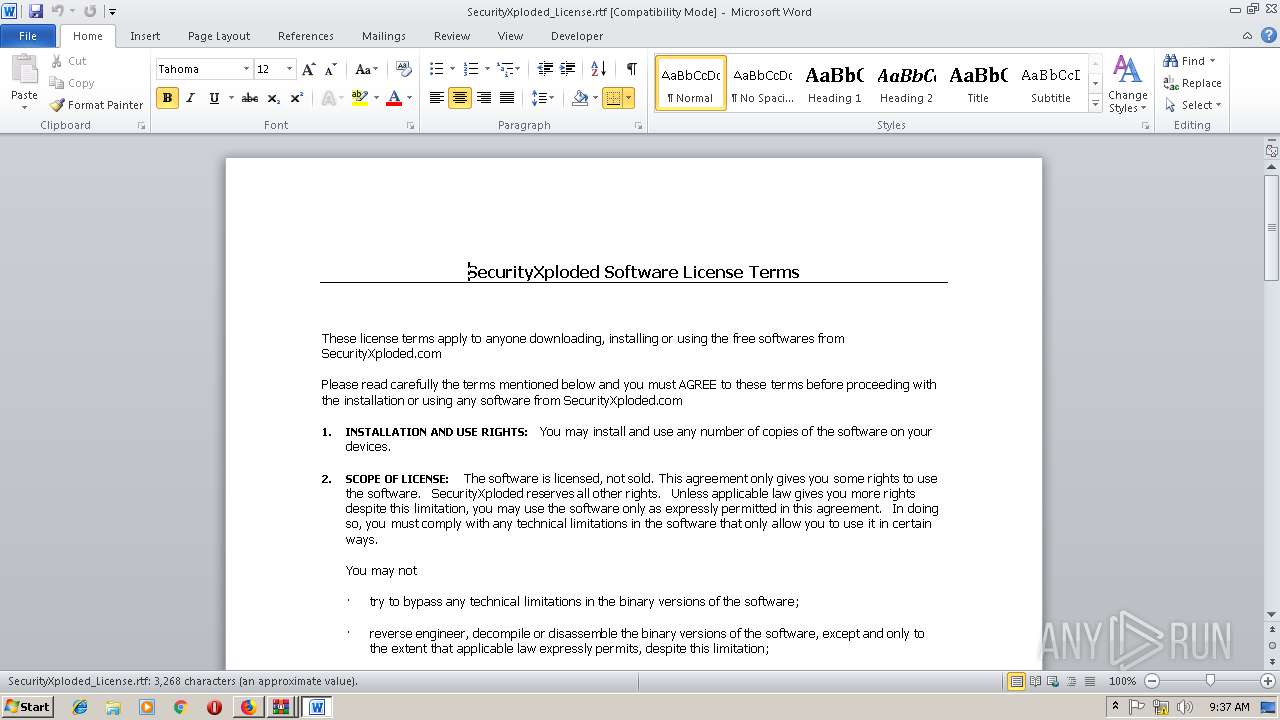Switch to Full Screen Reading view

pyautogui.click(x=1034, y=681)
